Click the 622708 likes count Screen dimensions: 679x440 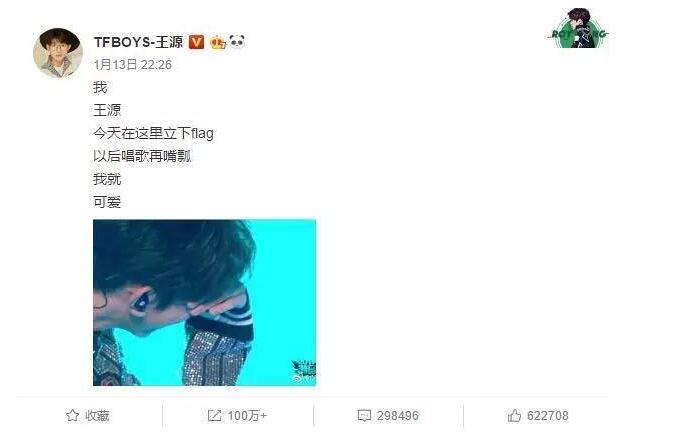coord(548,416)
